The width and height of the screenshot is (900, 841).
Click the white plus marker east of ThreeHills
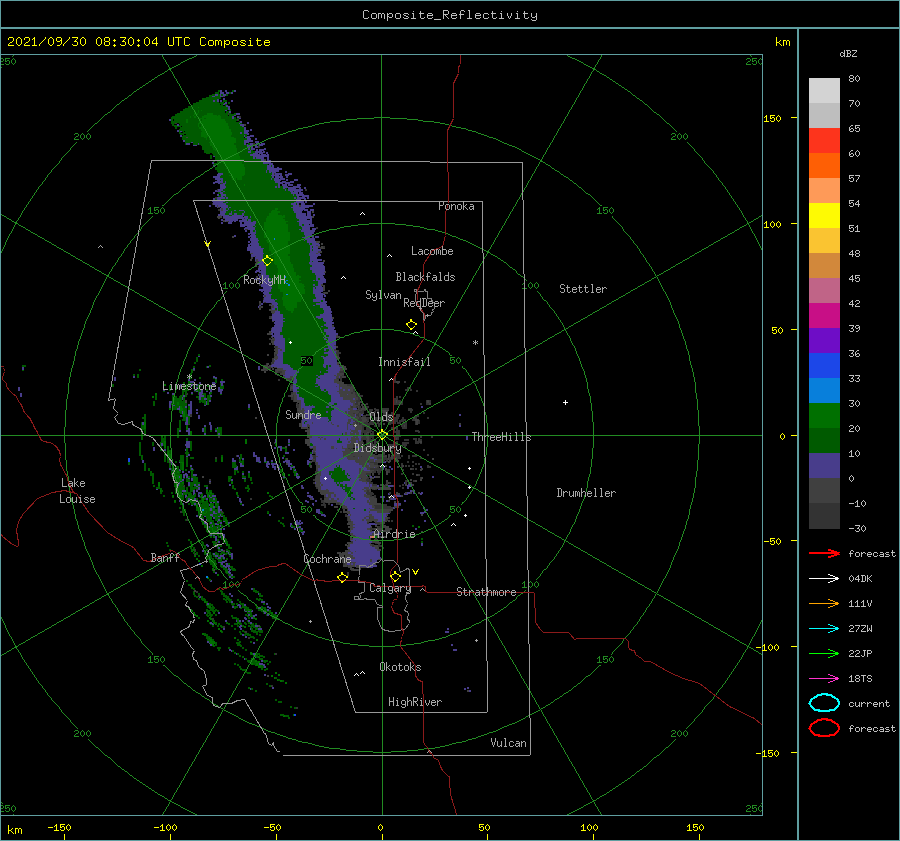point(565,402)
